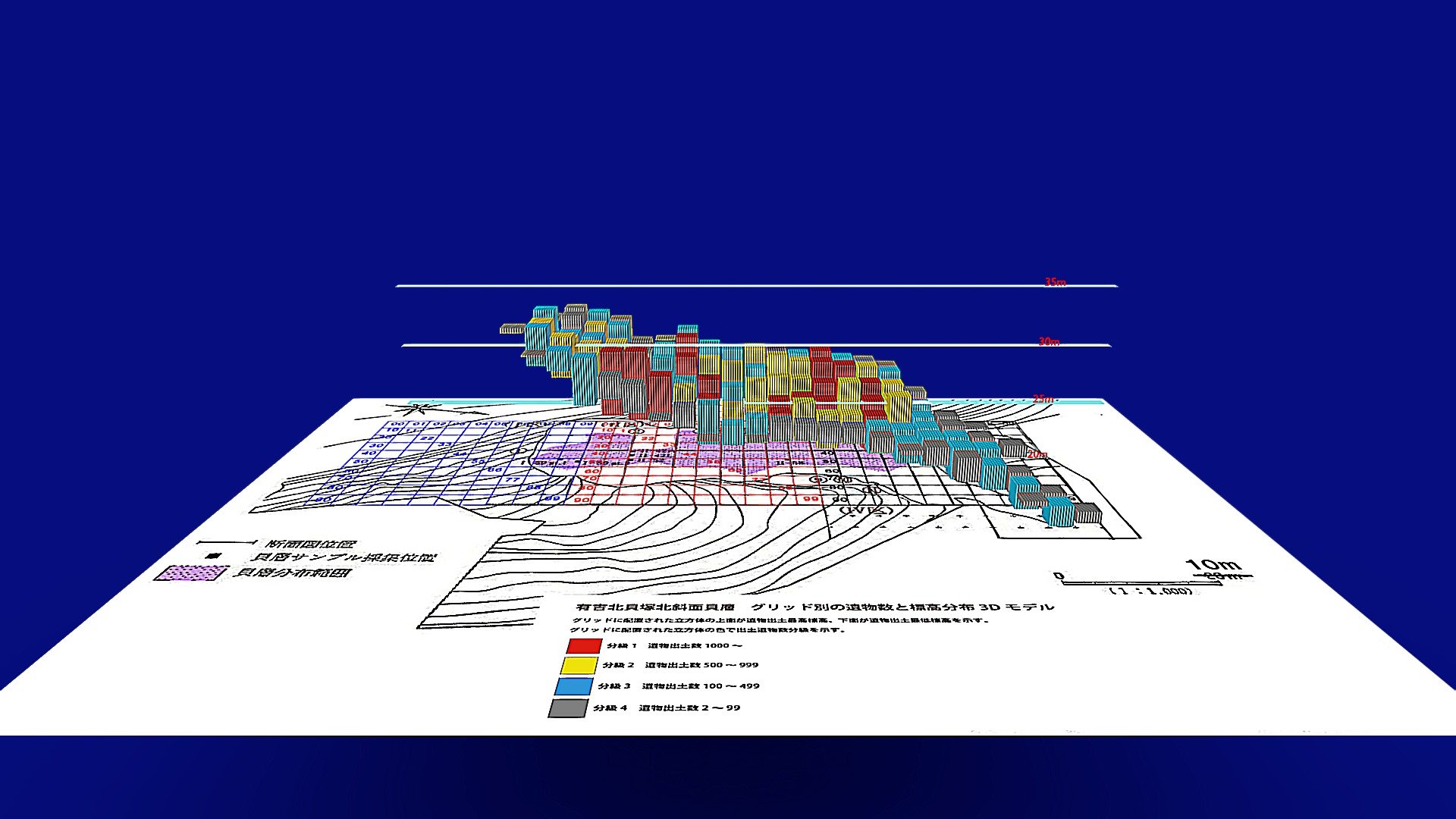Viewport: 1456px width, 819px height.
Task: Click the 有吉北貝塚北斜面貝層 3D モデル title
Action: 815,607
